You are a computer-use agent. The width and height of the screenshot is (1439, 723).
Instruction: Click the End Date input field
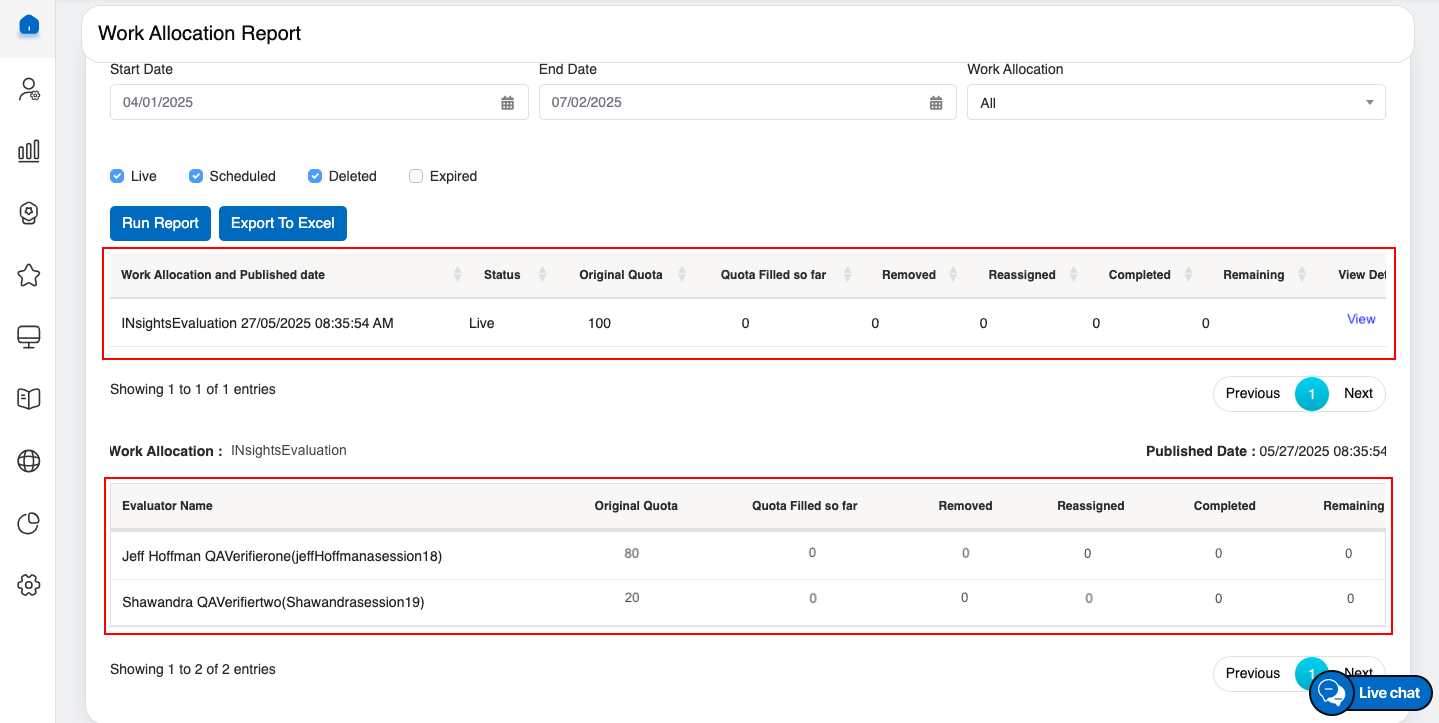730,103
